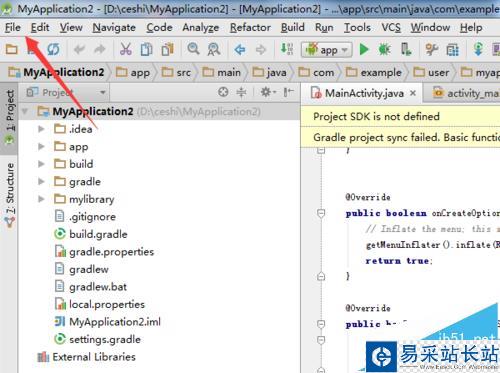The width and height of the screenshot is (500, 373).
Task: Click the Find magnifier icon
Action: [x=193, y=49]
